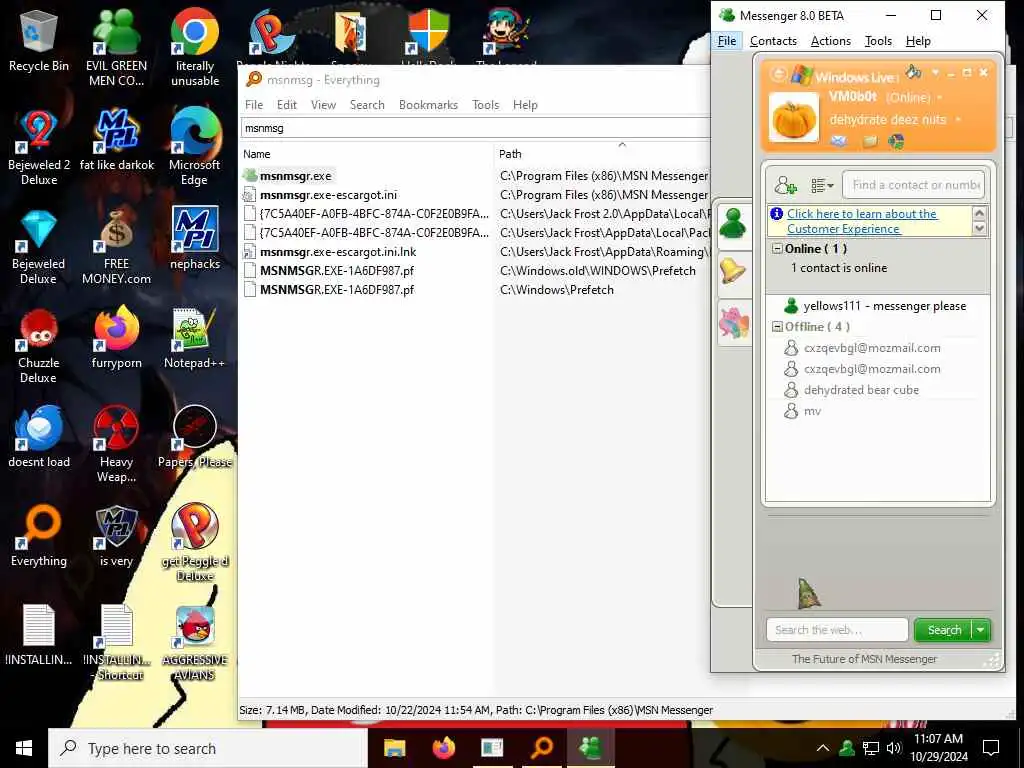This screenshot has width=1024, height=768.
Task: Select the Chuzzle Deluxe desktop icon
Action: pos(39,346)
